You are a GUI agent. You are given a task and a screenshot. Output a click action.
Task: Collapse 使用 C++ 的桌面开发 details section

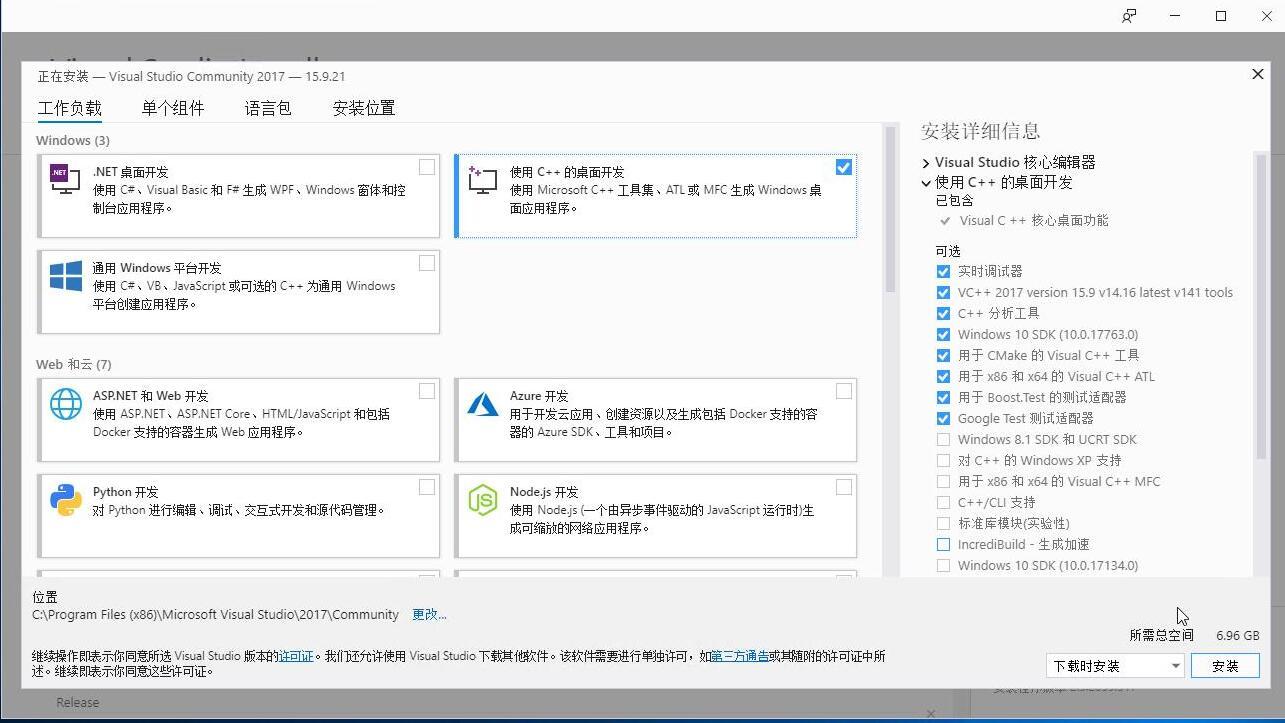click(926, 183)
